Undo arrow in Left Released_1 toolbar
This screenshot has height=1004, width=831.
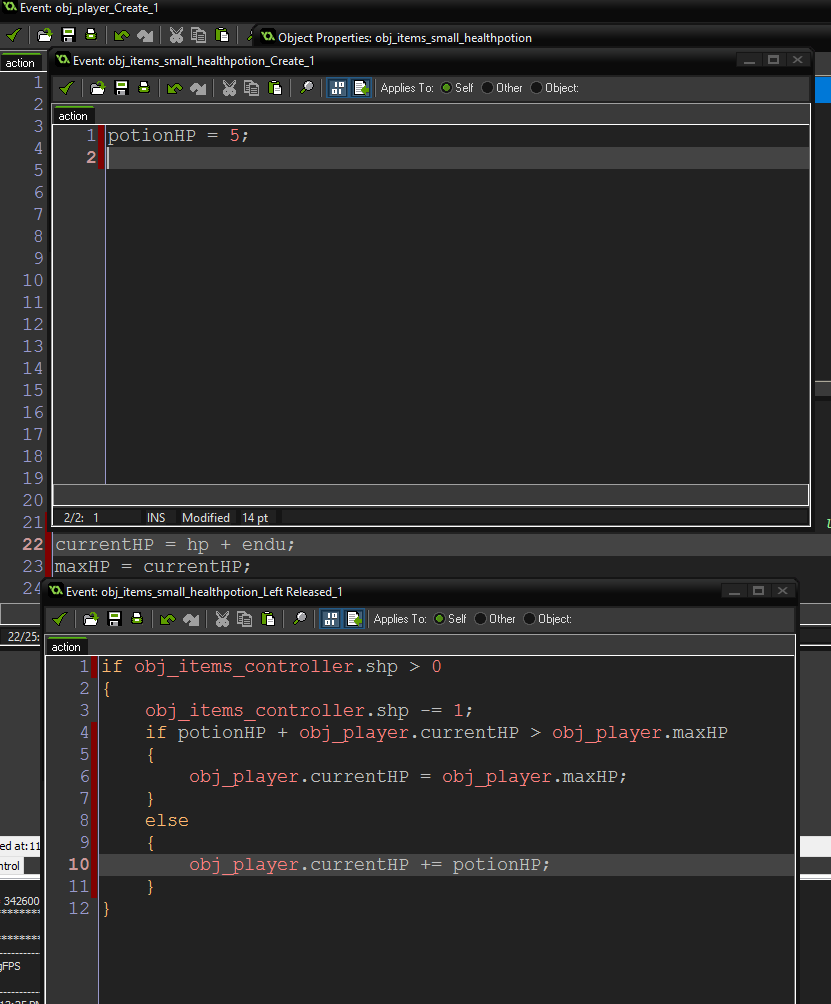pyautogui.click(x=167, y=619)
